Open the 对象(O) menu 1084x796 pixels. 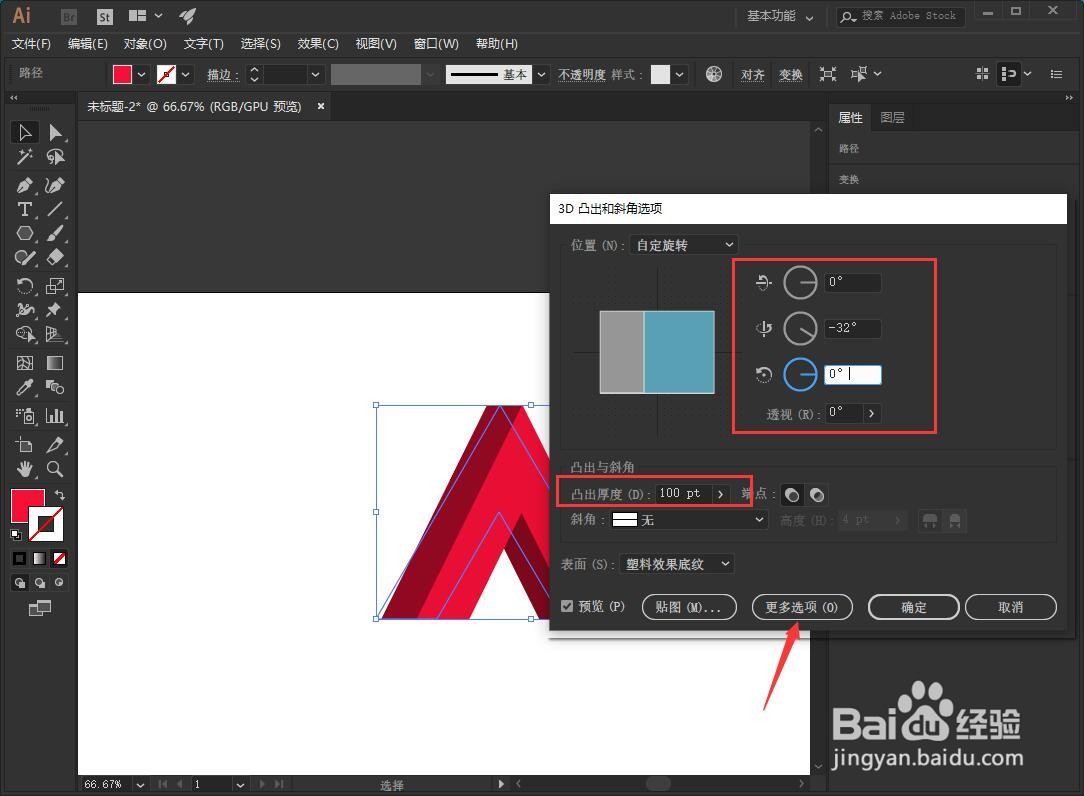pos(145,44)
